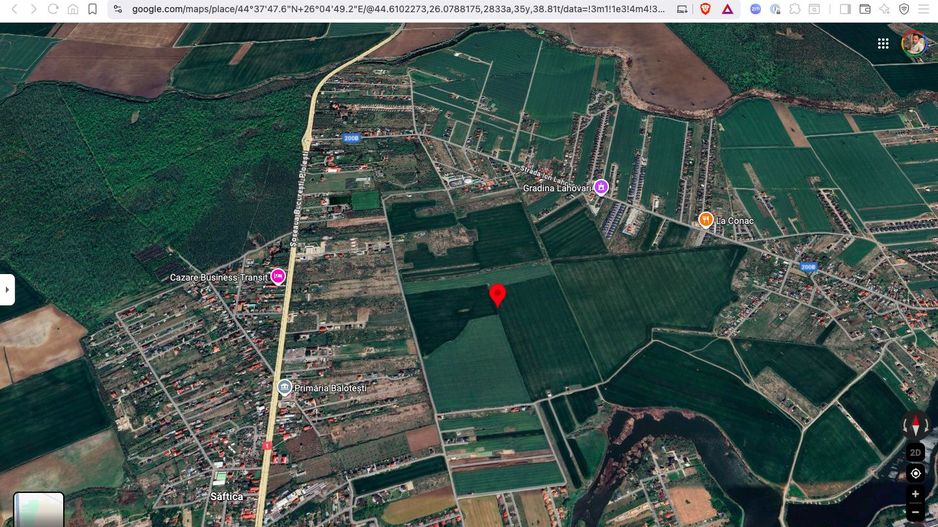Expand the collapsed side panel arrow
This screenshot has width=938, height=527.
click(x=7, y=290)
